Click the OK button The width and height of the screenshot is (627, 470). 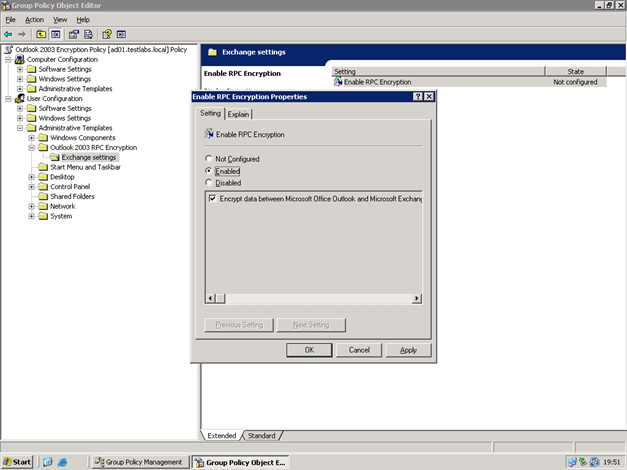tap(309, 350)
